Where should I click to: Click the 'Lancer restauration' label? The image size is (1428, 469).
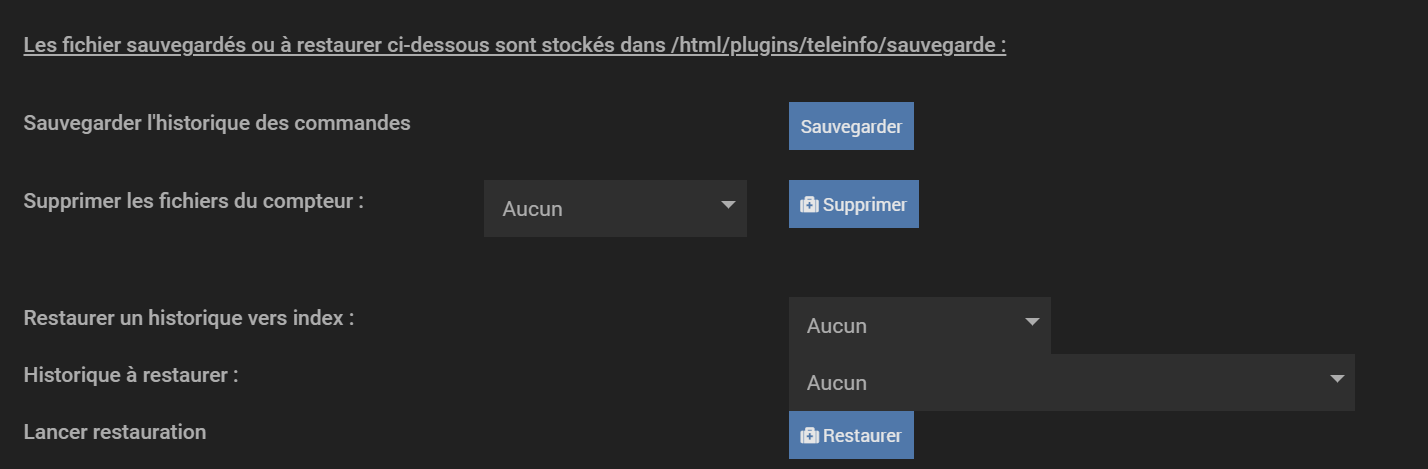pyautogui.click(x=114, y=432)
